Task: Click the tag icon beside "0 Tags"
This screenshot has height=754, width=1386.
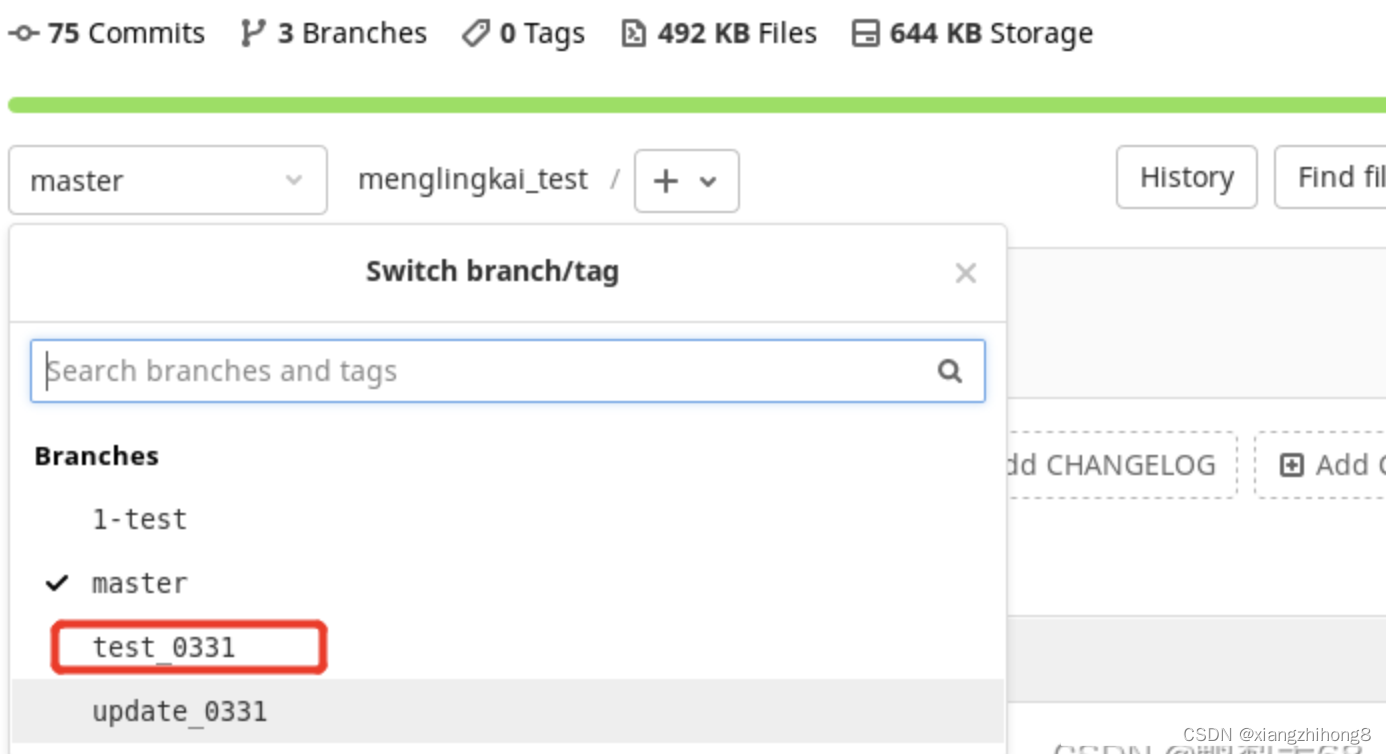Action: 474,32
